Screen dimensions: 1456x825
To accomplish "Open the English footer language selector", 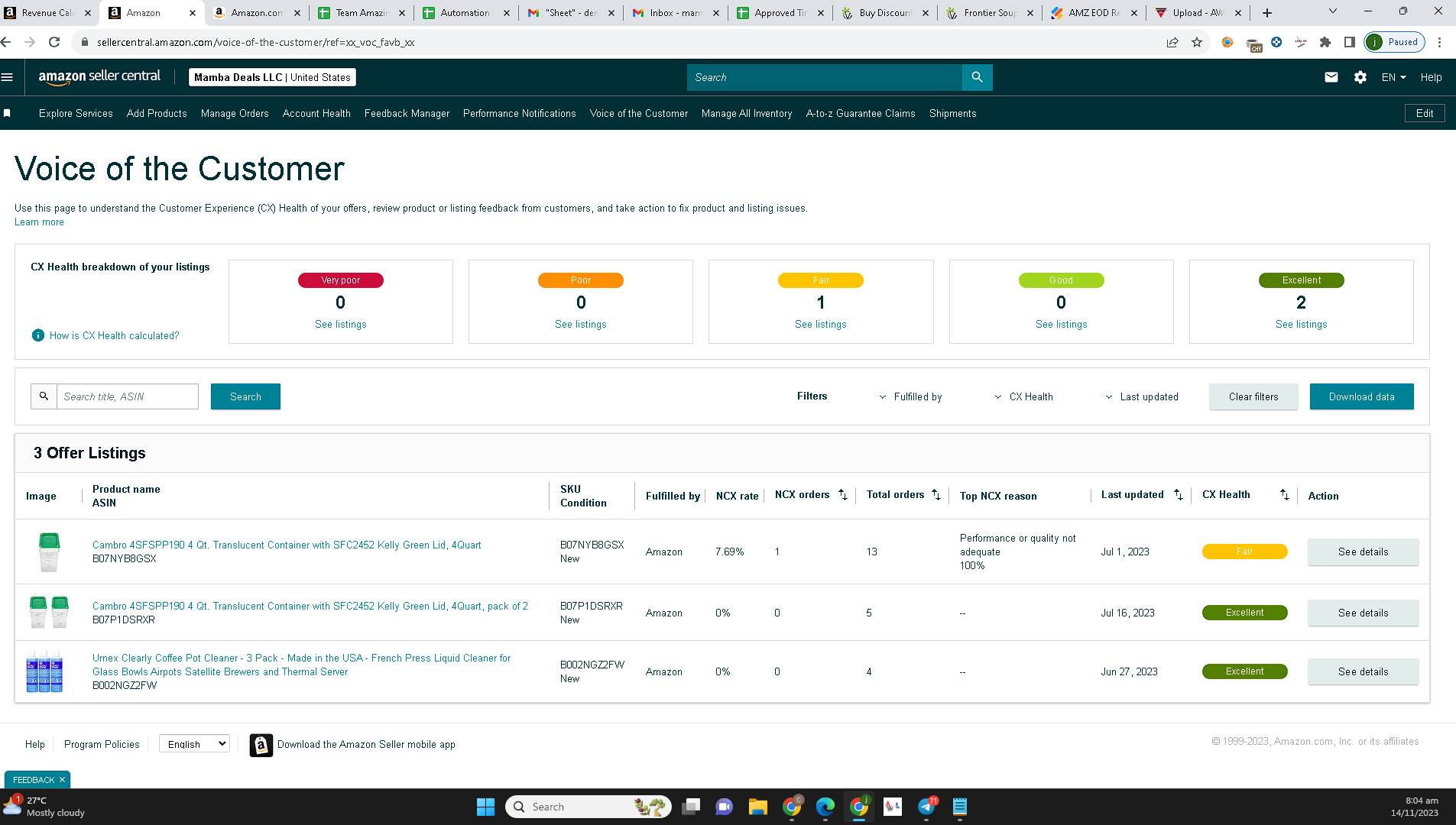I will (x=194, y=743).
